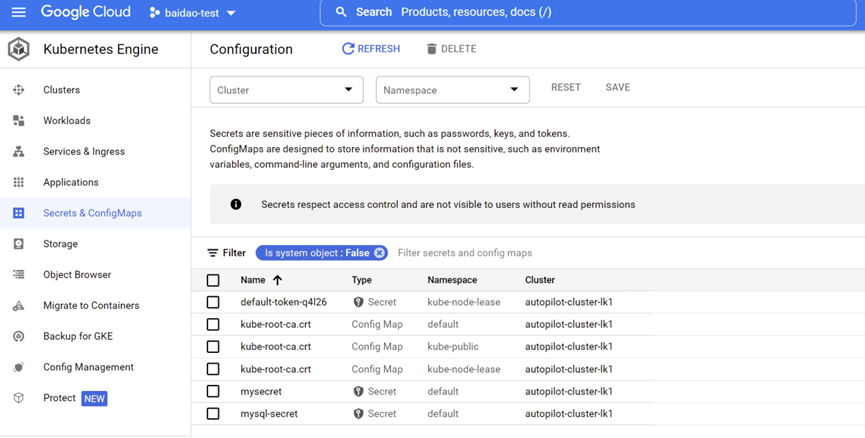Image resolution: width=865 pixels, height=438 pixels.
Task: Click the Namespace column header
Action: pos(452,280)
